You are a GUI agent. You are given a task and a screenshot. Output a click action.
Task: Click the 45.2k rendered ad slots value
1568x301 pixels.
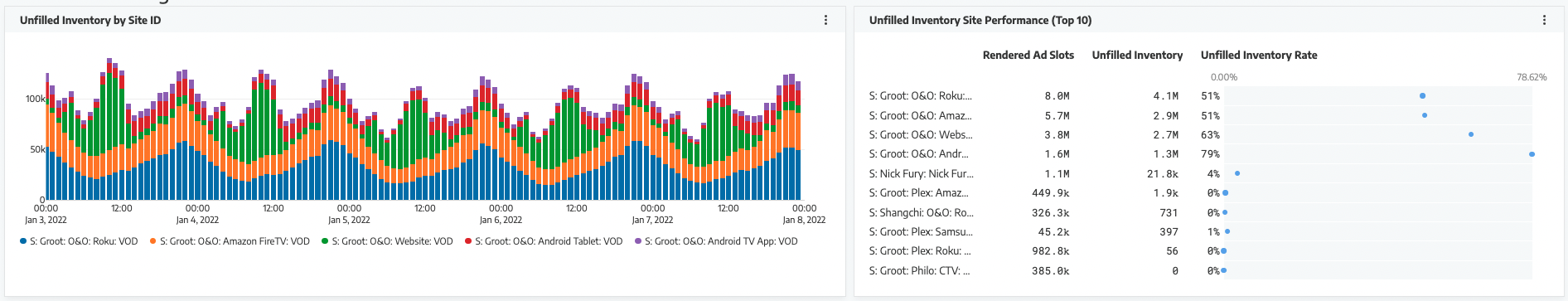tap(1053, 232)
